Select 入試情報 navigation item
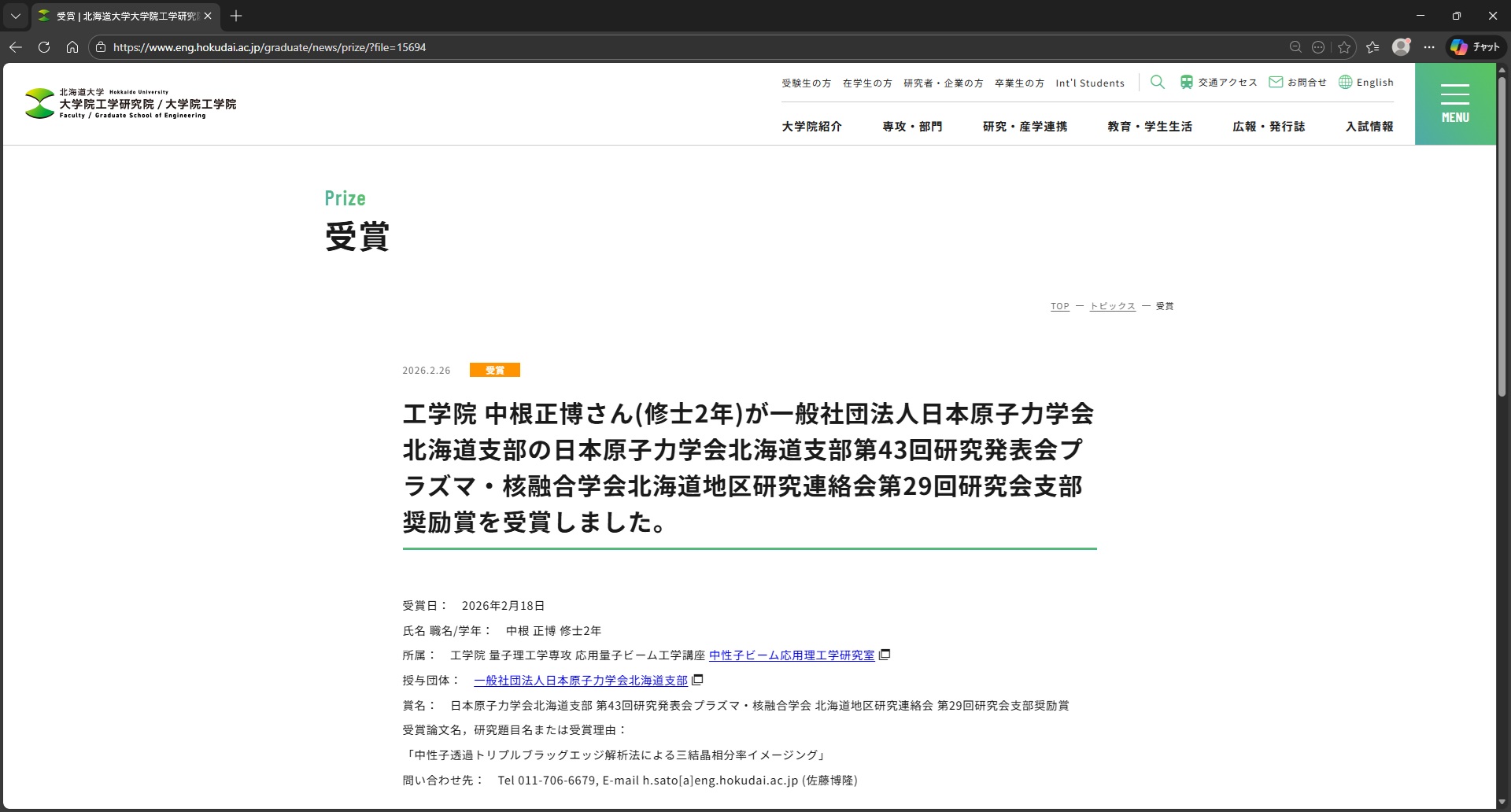This screenshot has width=1511, height=812. pyautogui.click(x=1369, y=127)
